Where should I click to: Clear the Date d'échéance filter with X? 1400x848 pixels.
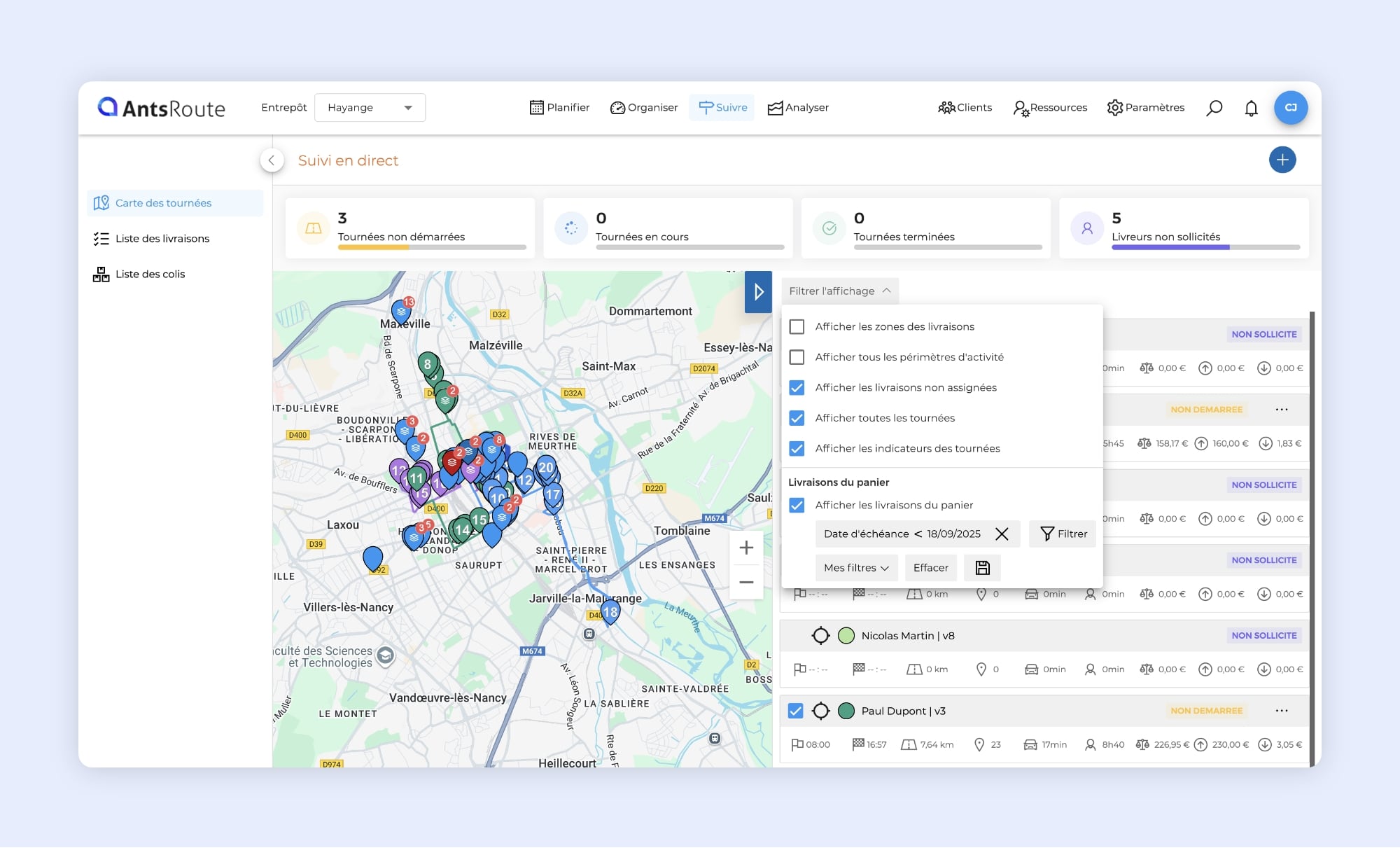click(1002, 534)
